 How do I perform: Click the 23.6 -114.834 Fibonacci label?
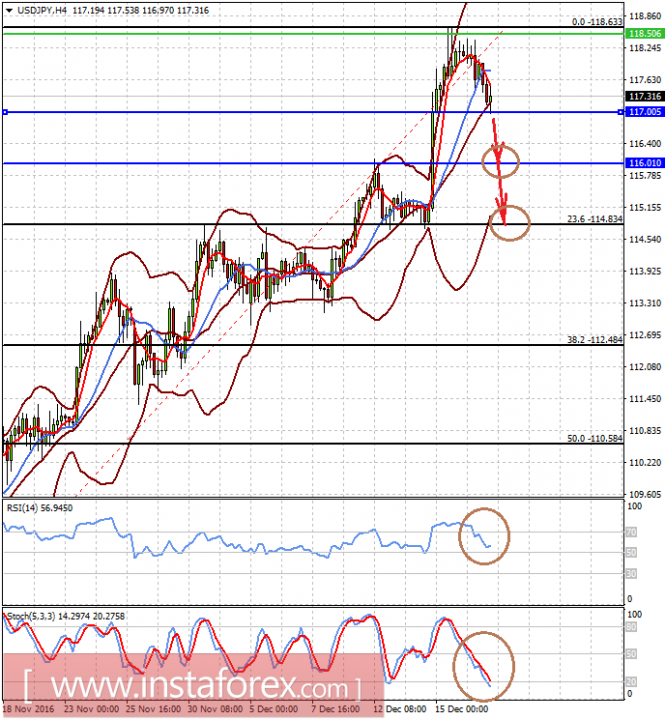[x=595, y=219]
